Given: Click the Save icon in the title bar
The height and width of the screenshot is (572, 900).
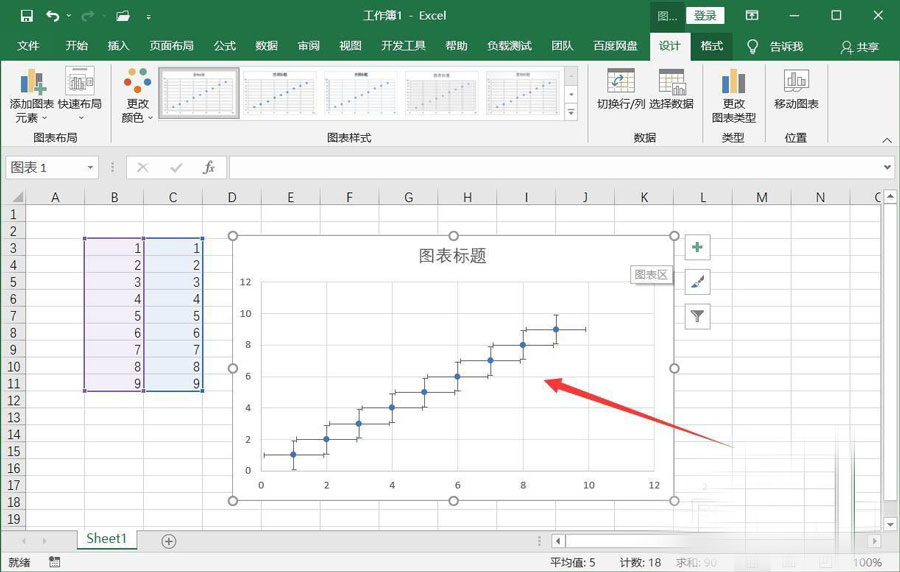Looking at the screenshot, I should (26, 16).
